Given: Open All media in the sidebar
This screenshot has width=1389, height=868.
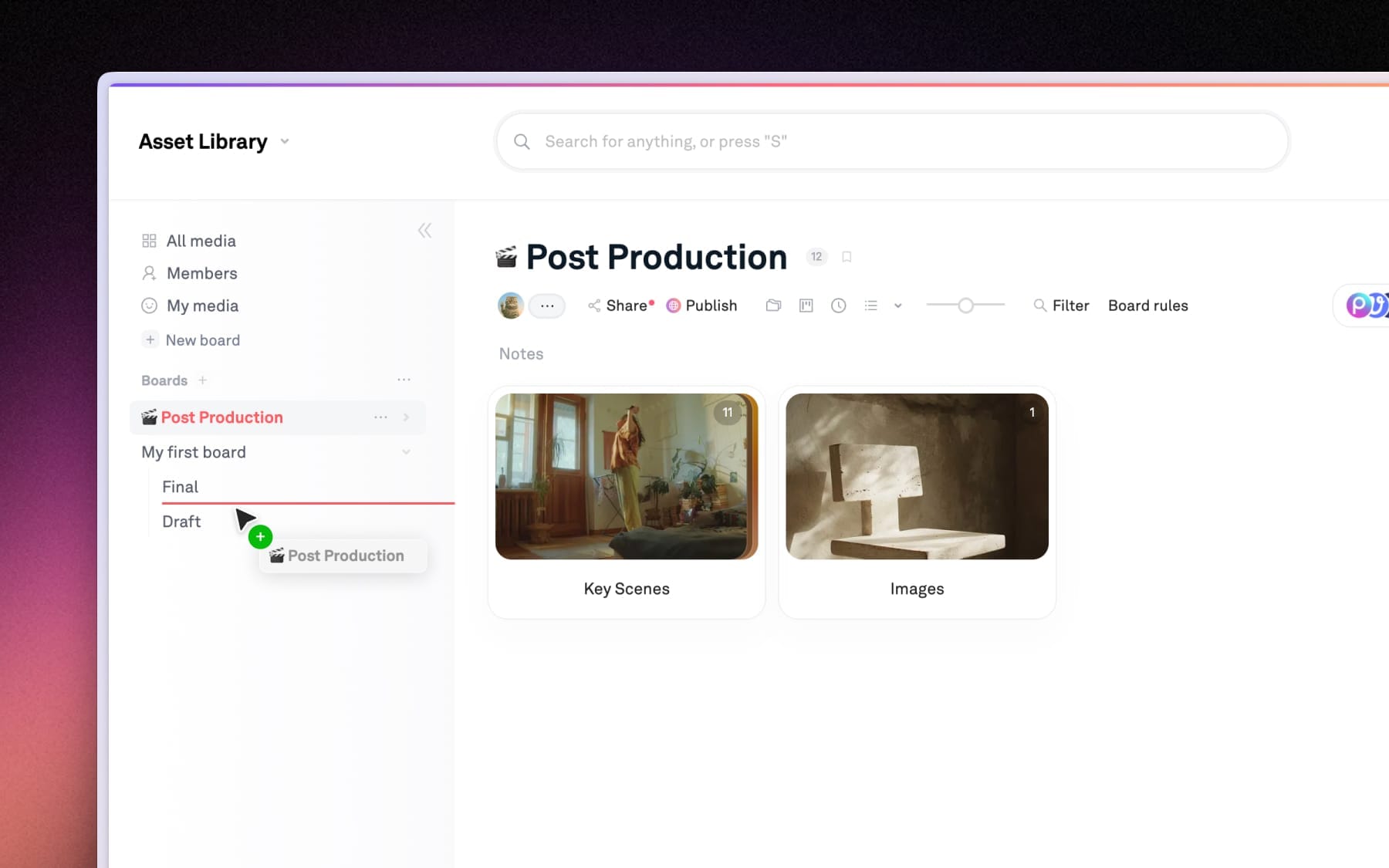Looking at the screenshot, I should [x=201, y=241].
